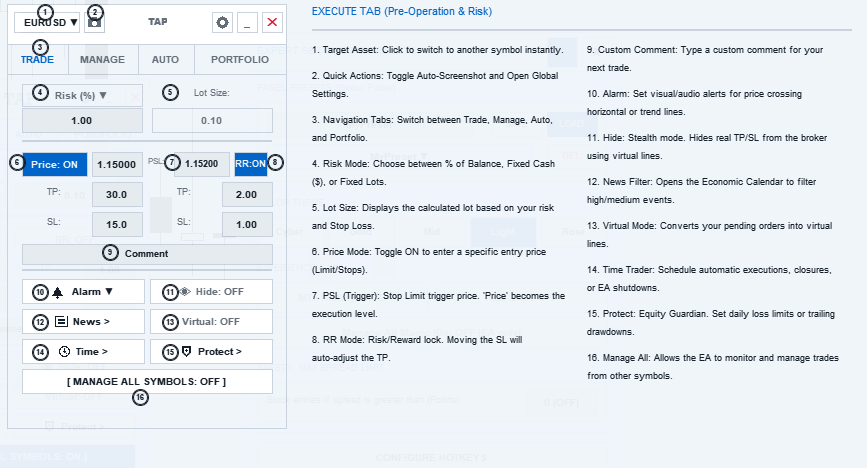The width and height of the screenshot is (867, 468).
Task: Click the heading 'EXECUTE TAB (Pre-Operation & Risk)'
Action: (402, 11)
